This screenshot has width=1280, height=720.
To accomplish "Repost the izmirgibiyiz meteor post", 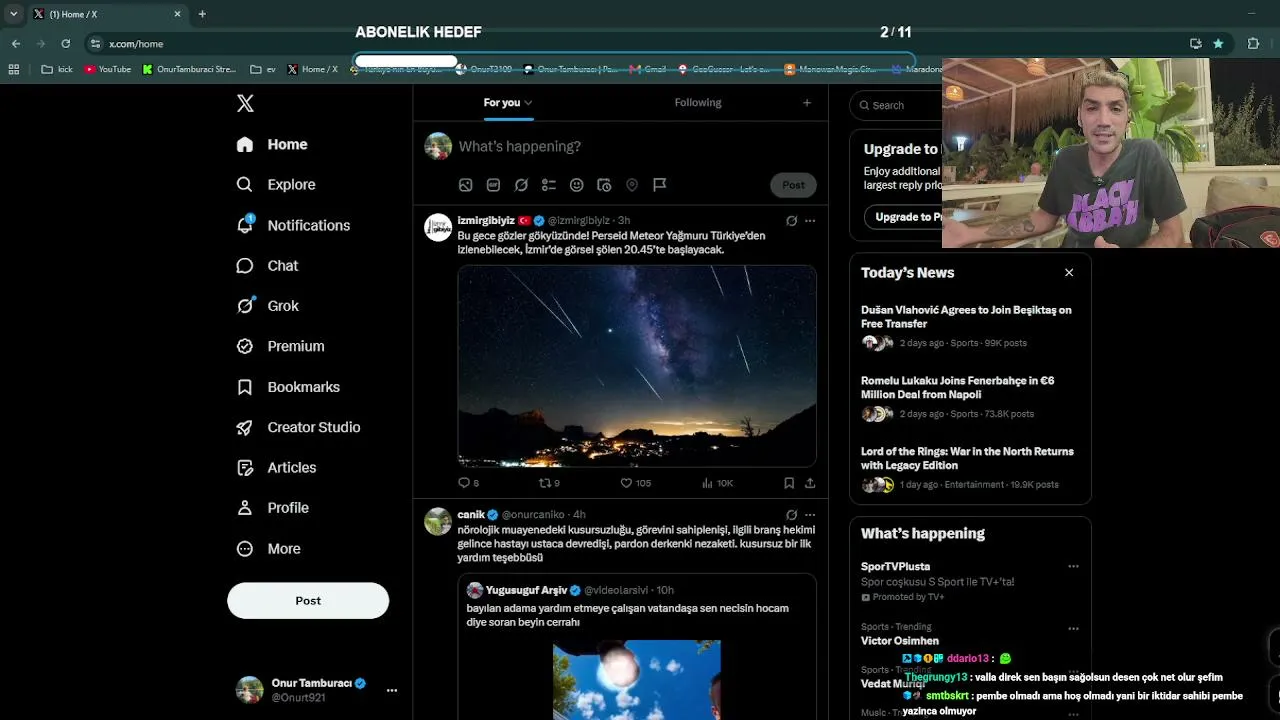I will pos(550,483).
